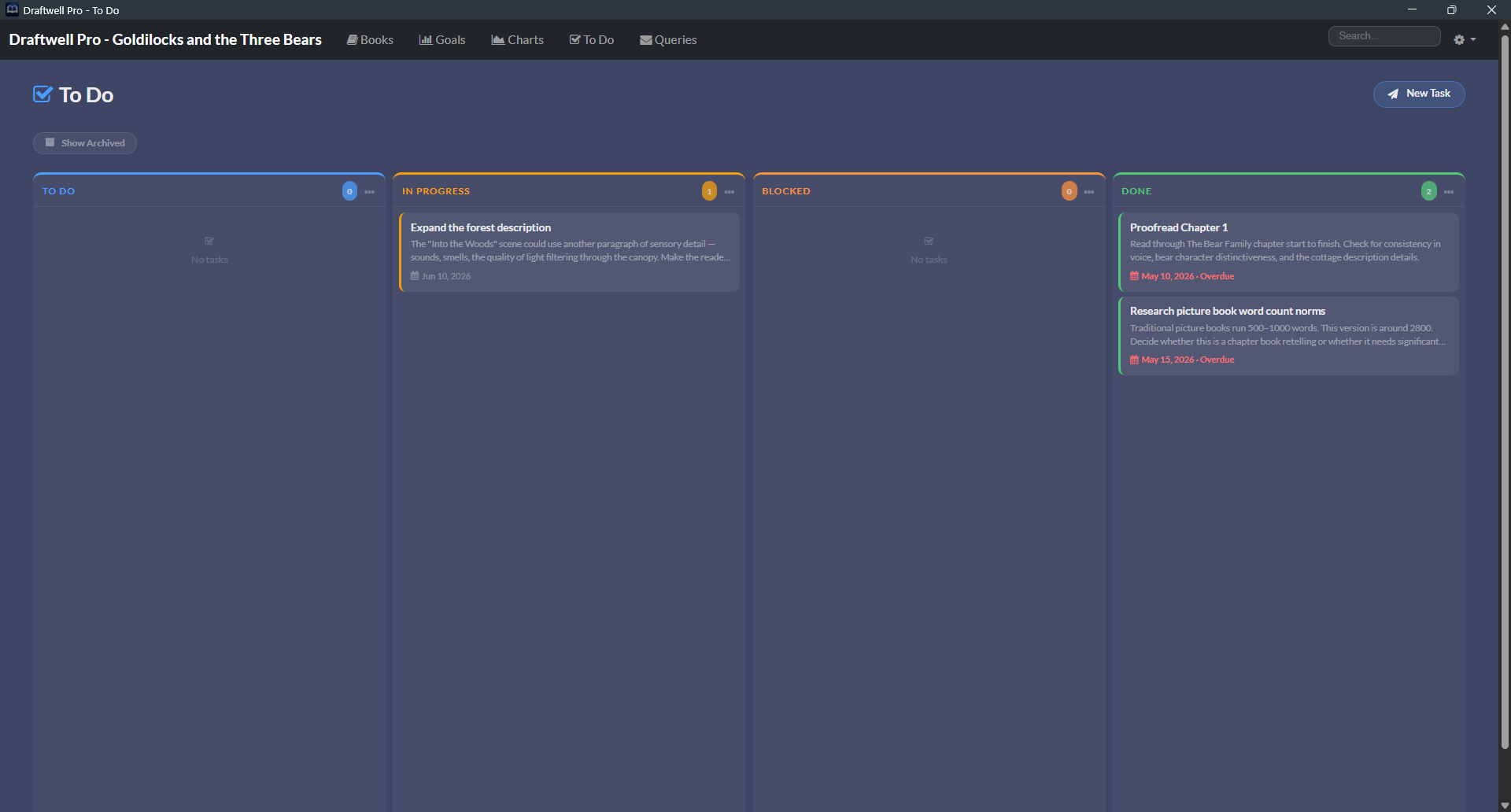The width and height of the screenshot is (1511, 812).
Task: Open the IN PROGRESS column options menu
Action: click(730, 192)
